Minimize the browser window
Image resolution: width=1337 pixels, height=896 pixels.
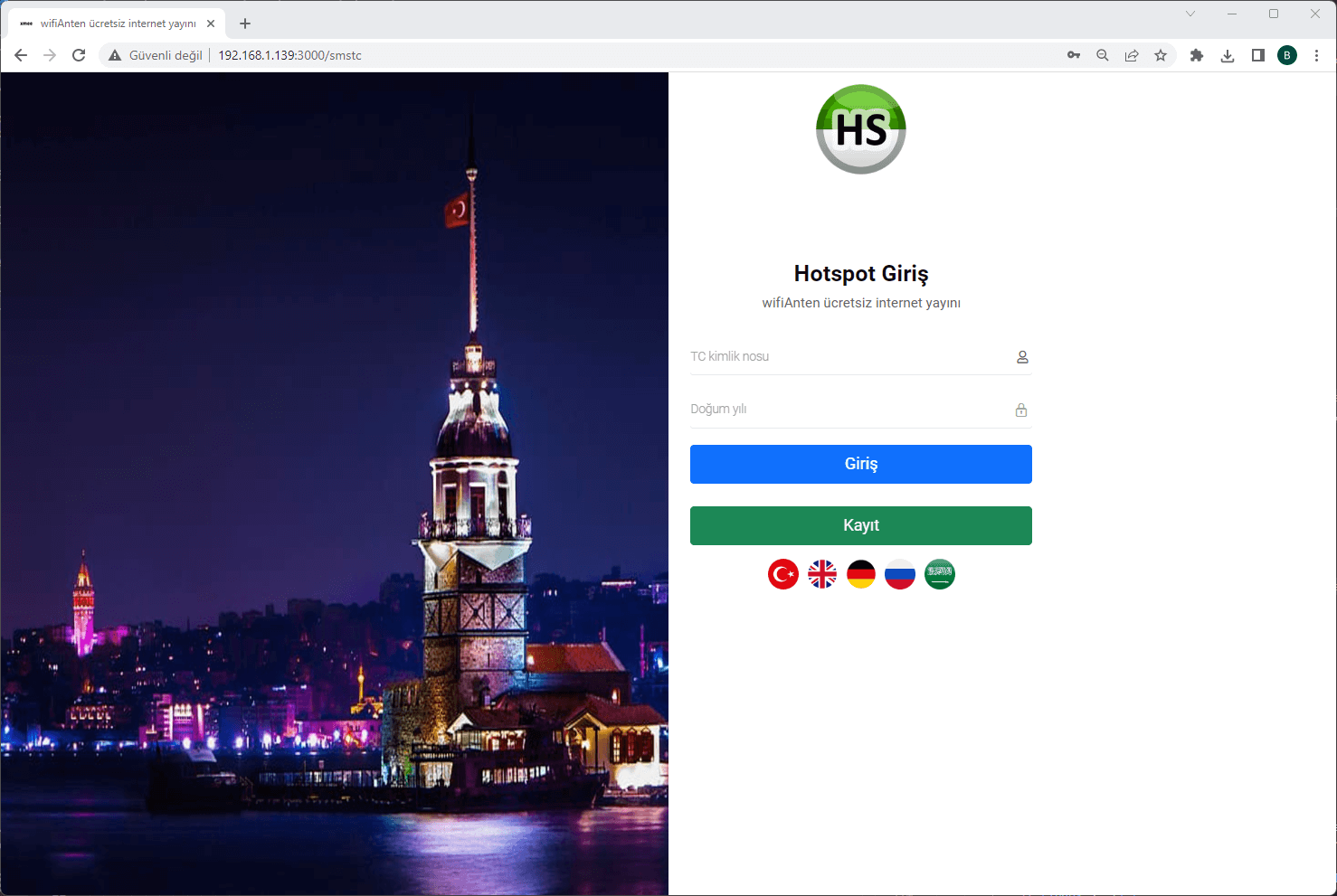click(x=1232, y=14)
